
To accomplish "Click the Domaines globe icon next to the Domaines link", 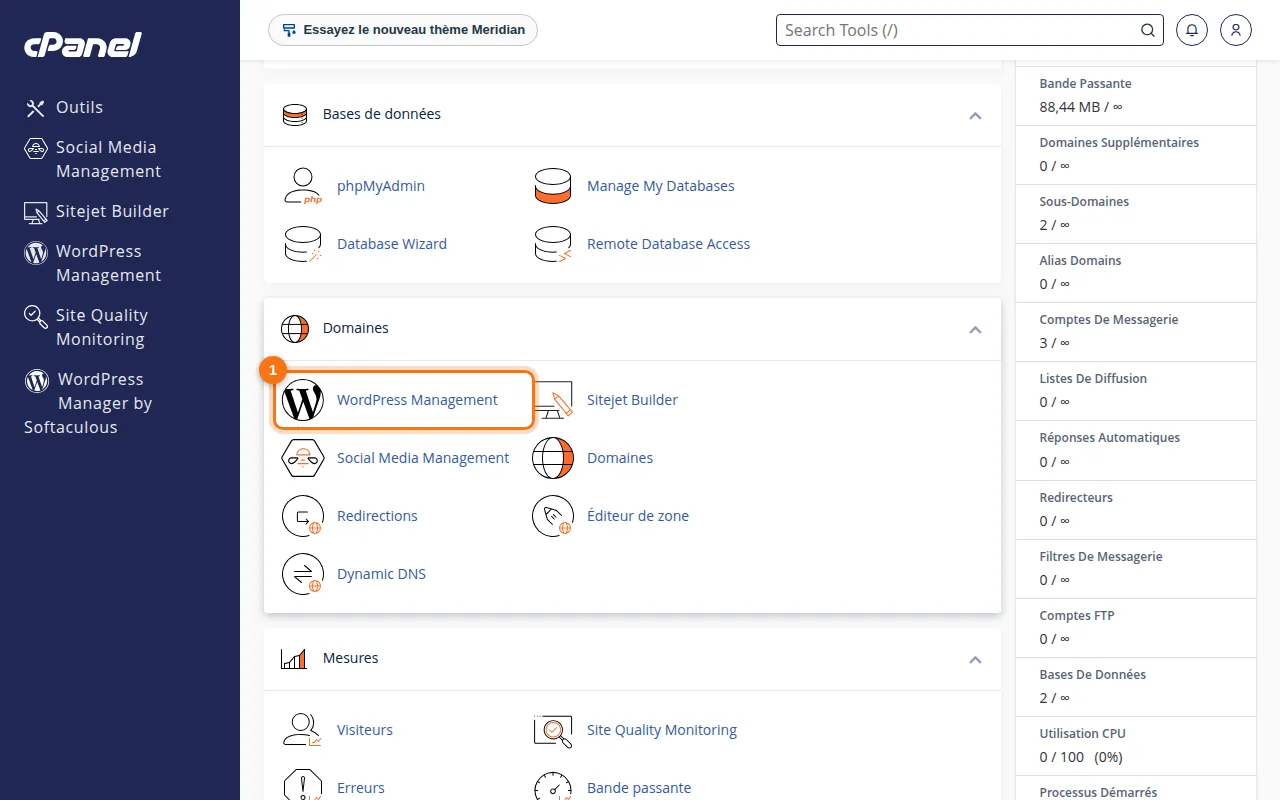I will pyautogui.click(x=552, y=458).
